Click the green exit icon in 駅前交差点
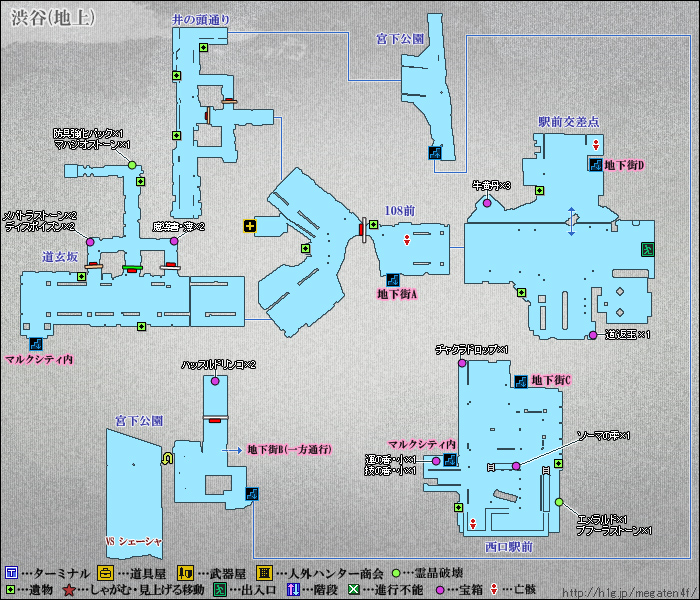The width and height of the screenshot is (700, 600). [647, 247]
